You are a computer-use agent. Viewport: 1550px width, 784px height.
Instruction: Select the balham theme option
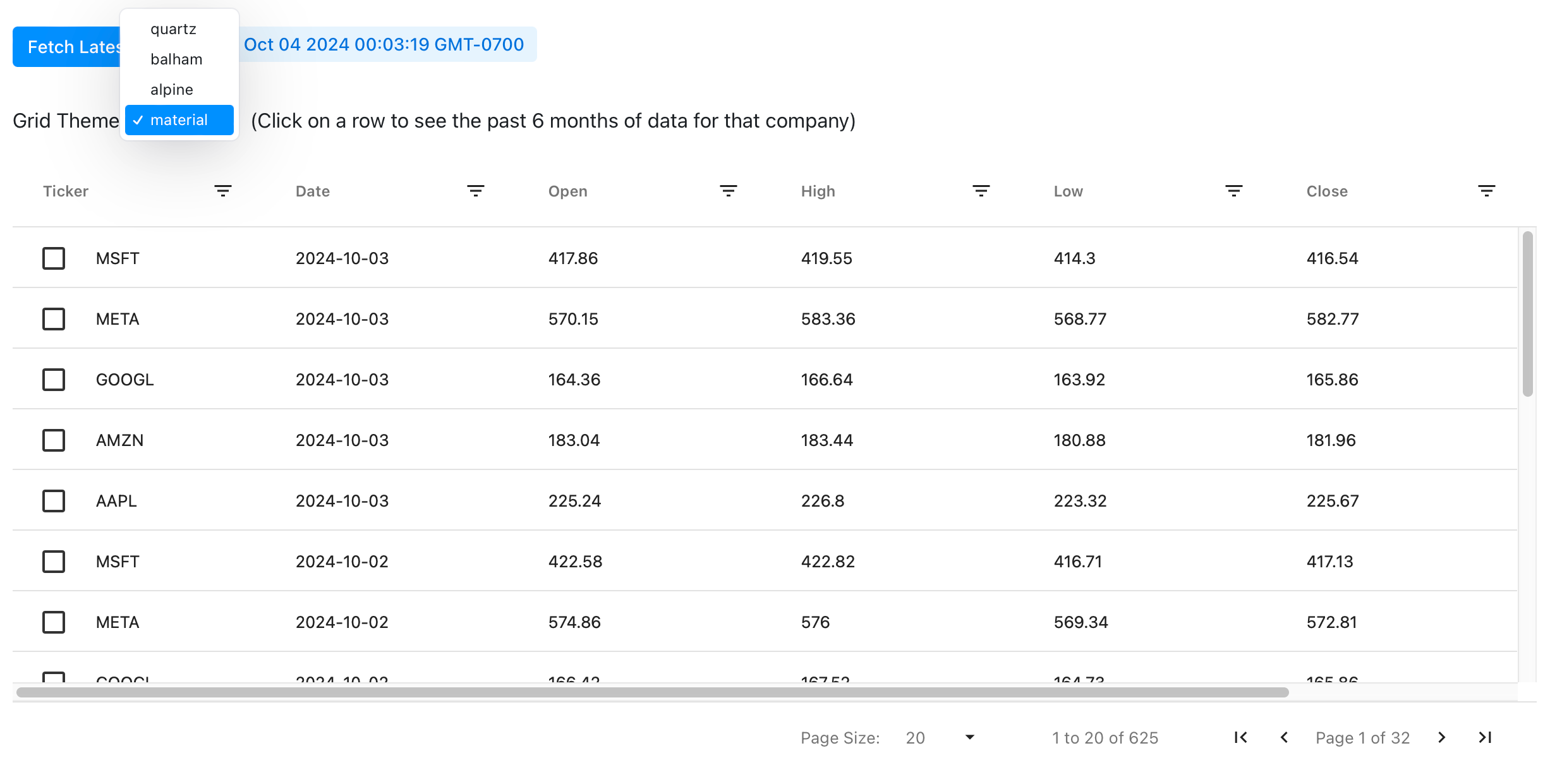pos(176,59)
